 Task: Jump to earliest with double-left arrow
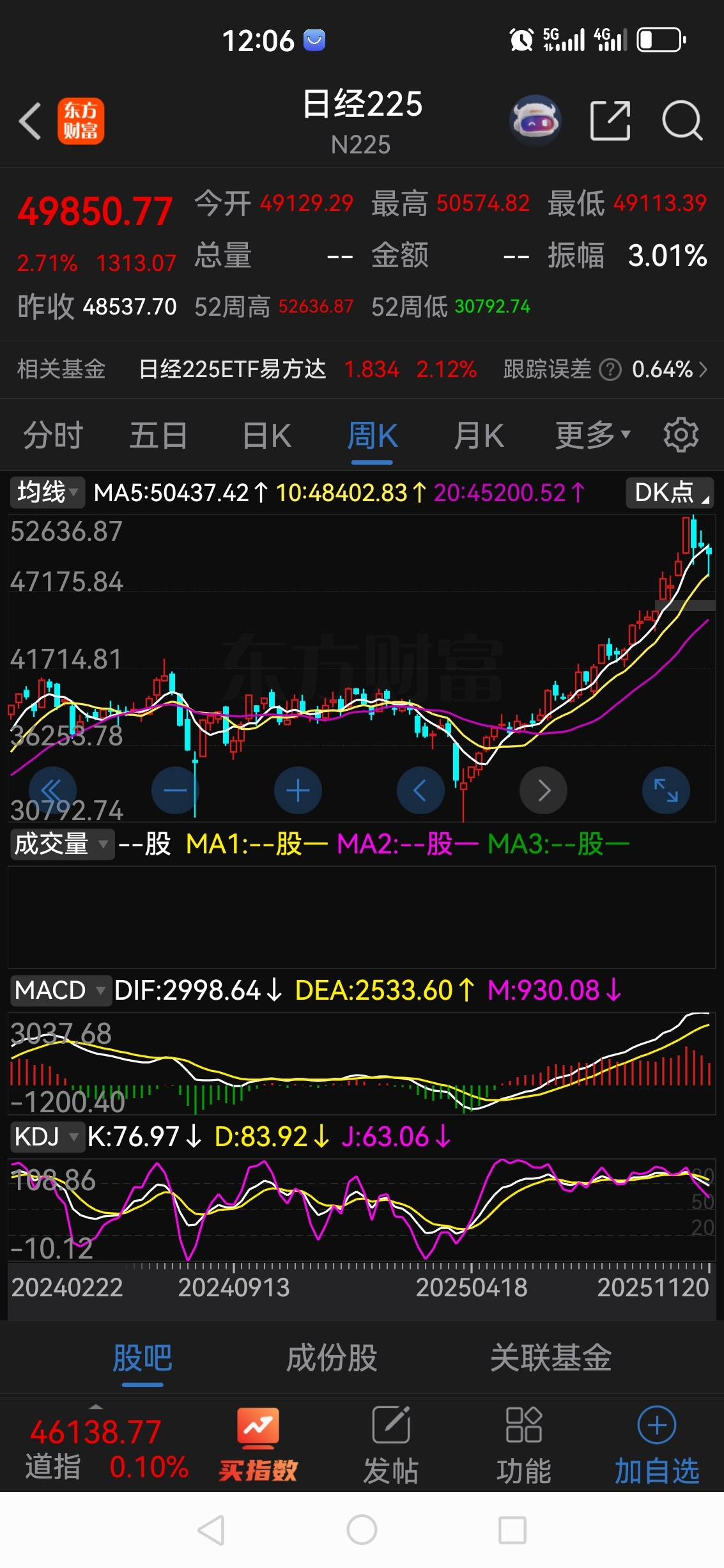[x=52, y=791]
